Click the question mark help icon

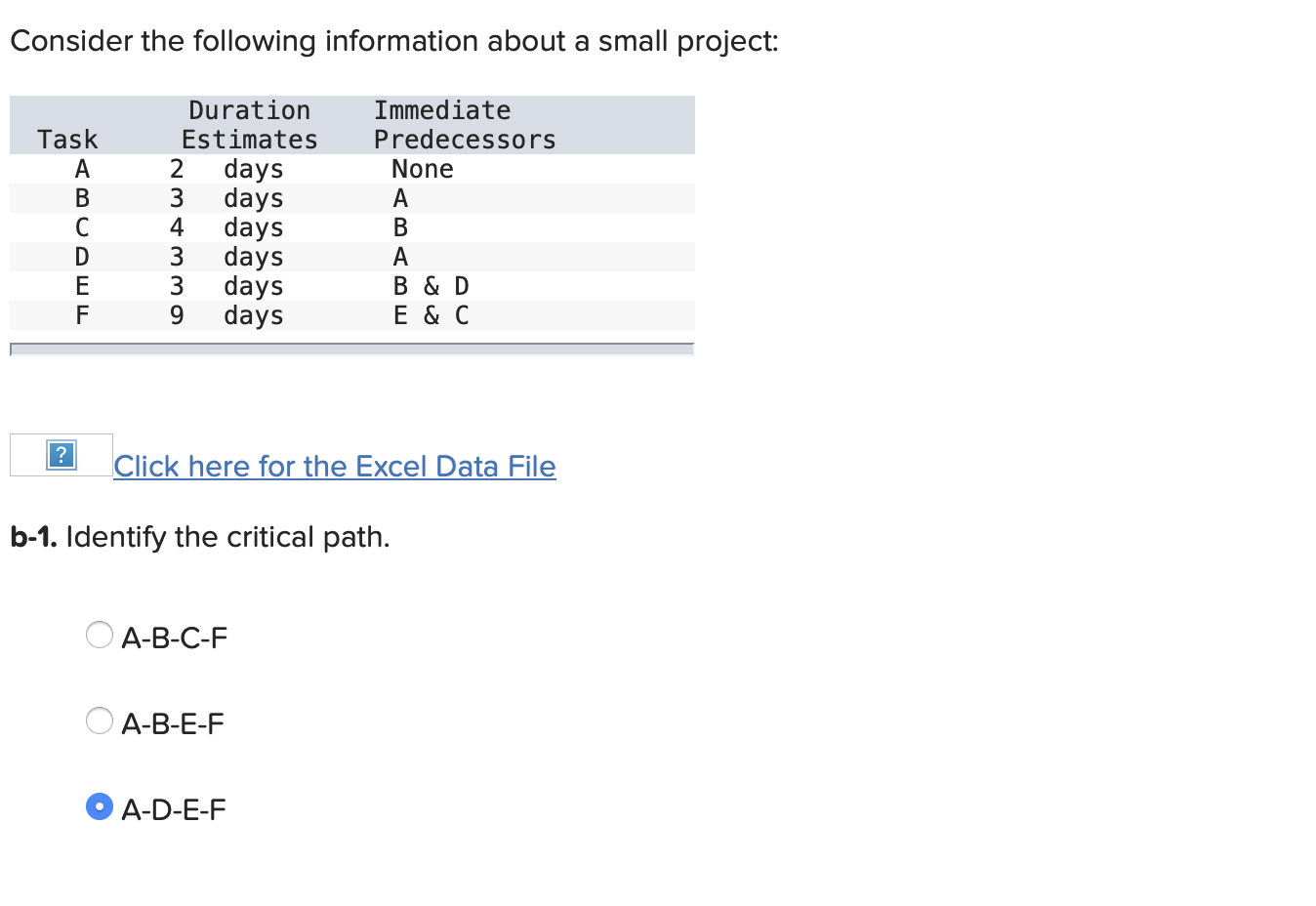point(62,455)
